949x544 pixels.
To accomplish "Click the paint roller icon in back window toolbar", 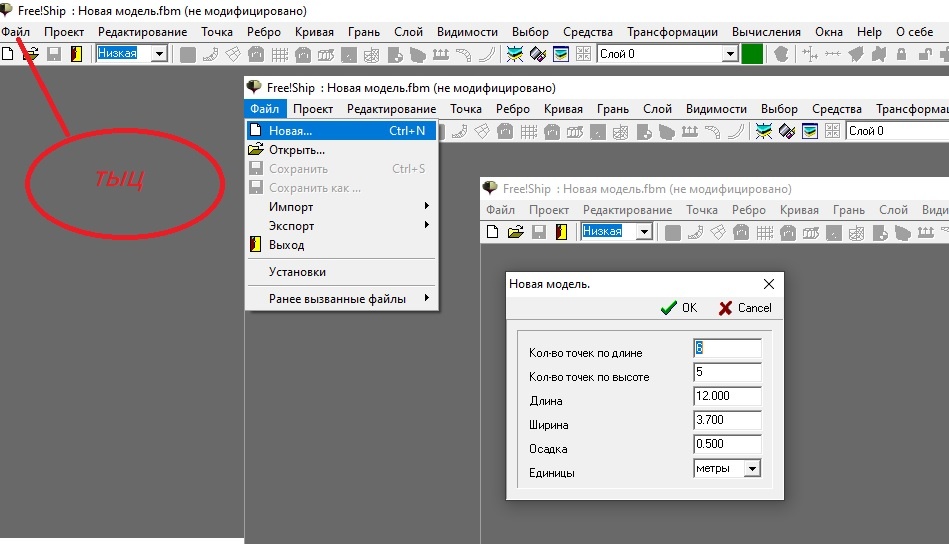I will point(537,54).
